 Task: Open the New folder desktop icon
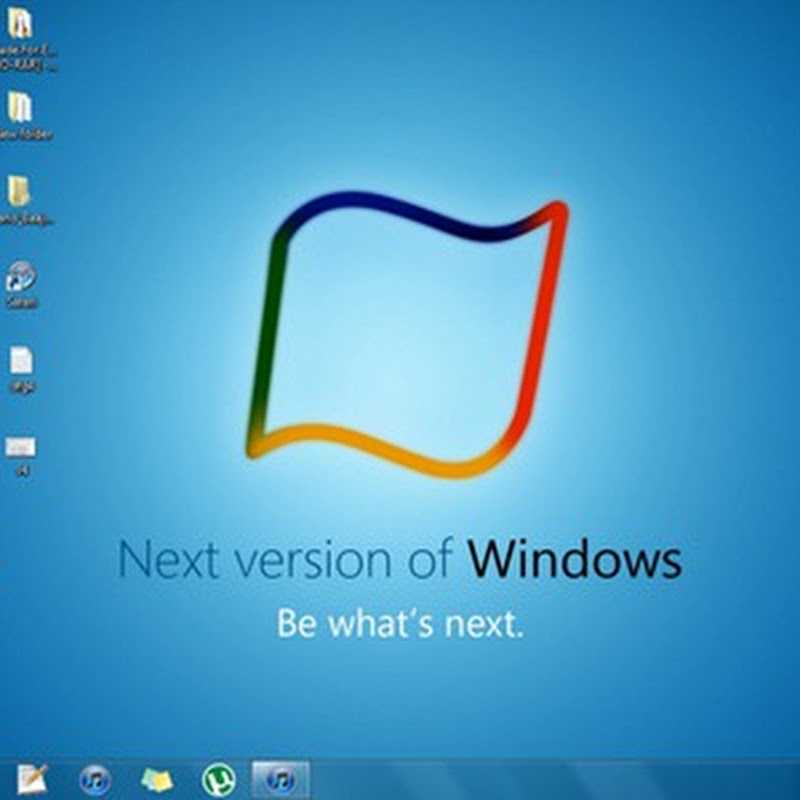19,107
